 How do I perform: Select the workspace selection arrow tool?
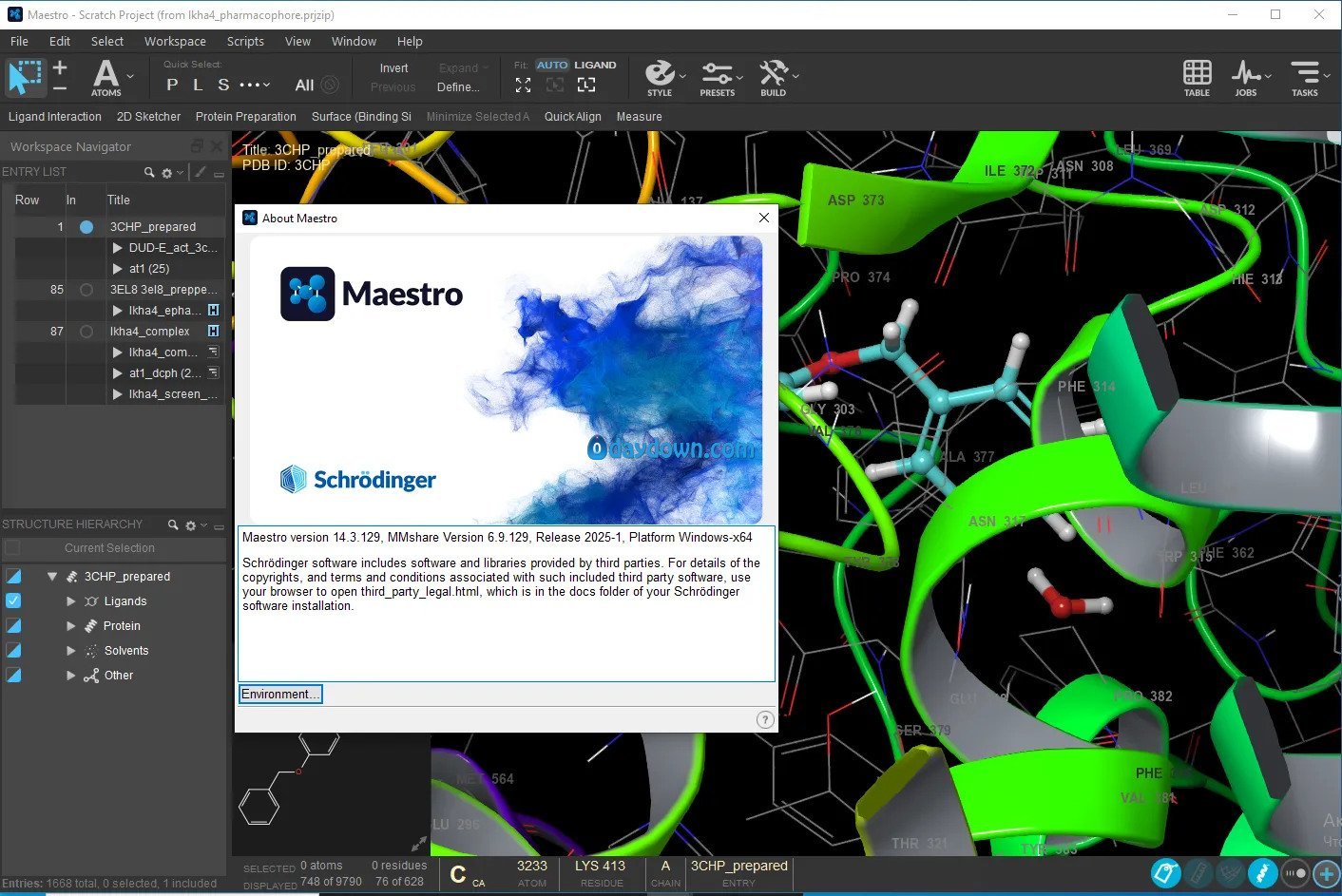25,77
